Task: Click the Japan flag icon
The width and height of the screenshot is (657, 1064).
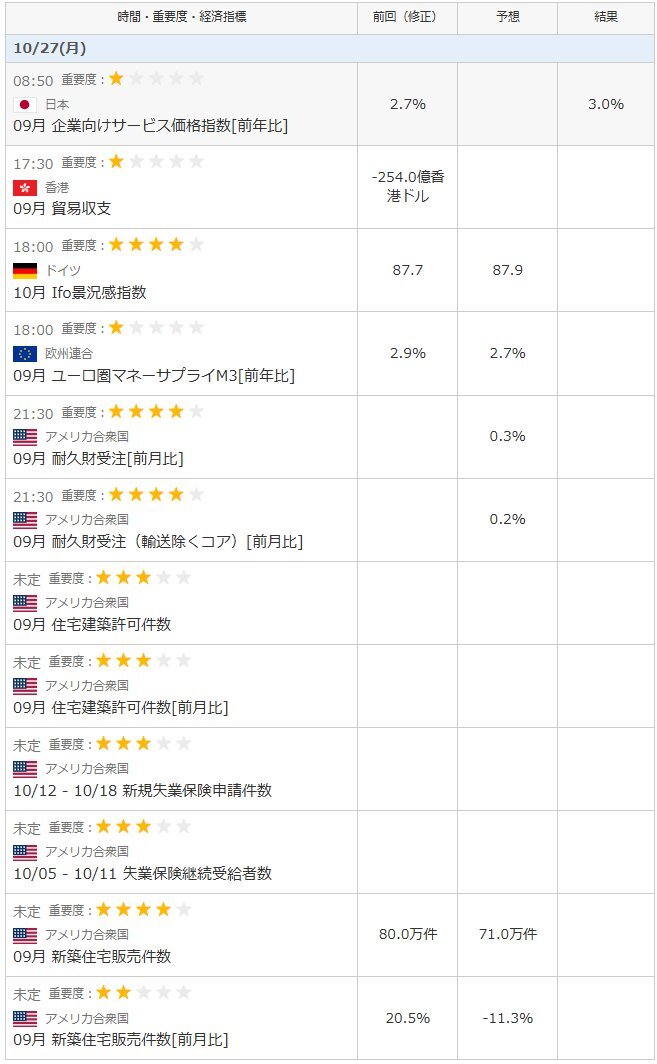Action: point(25,104)
